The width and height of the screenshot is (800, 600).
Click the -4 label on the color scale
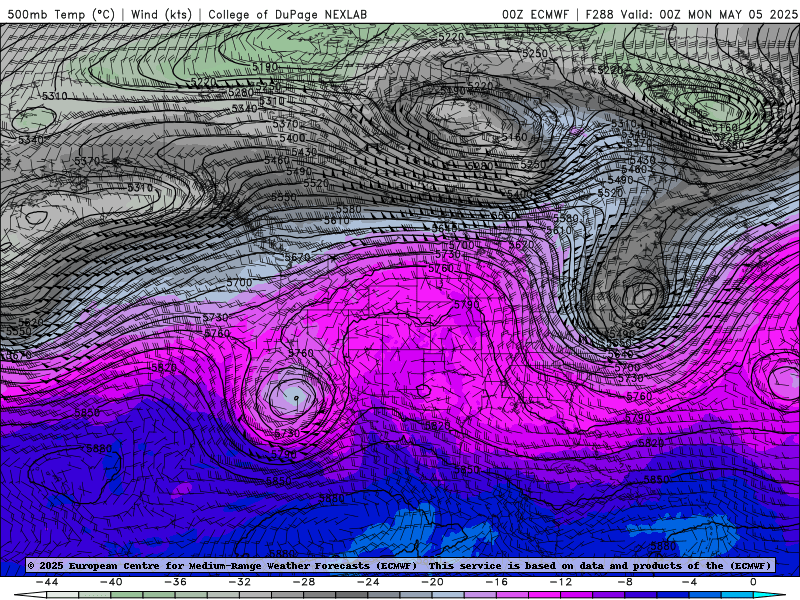point(689,582)
